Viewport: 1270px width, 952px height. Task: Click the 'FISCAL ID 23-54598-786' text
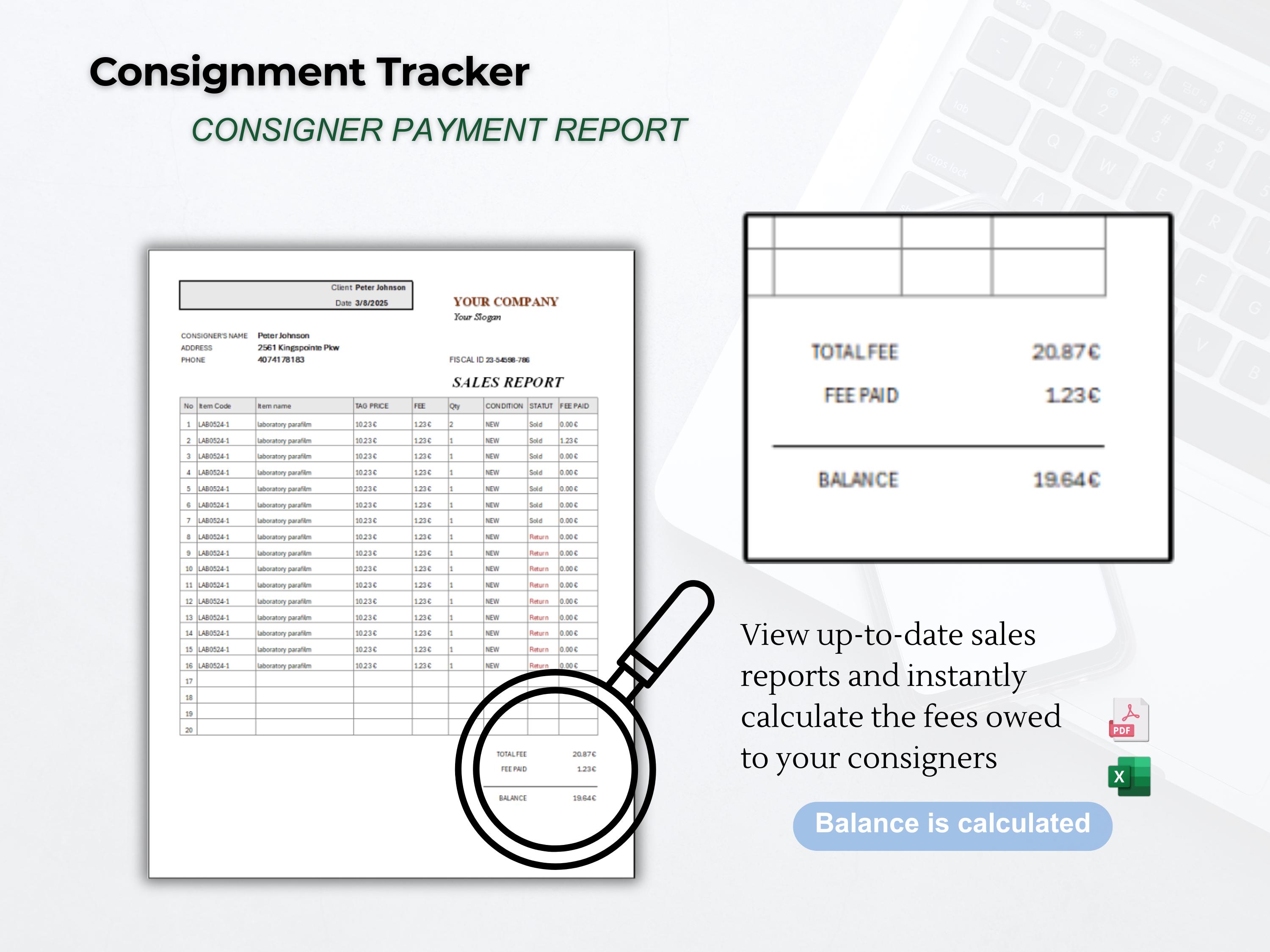(489, 360)
